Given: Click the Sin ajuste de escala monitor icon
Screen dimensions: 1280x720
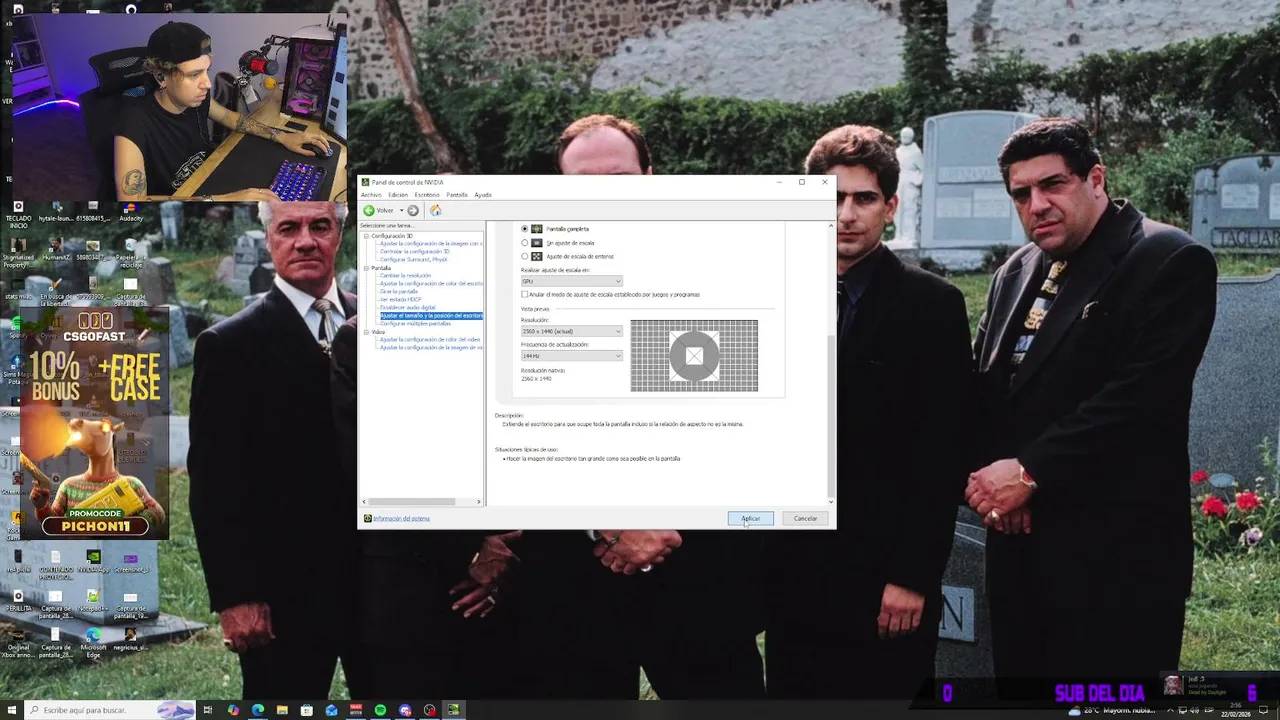Looking at the screenshot, I should coord(537,243).
